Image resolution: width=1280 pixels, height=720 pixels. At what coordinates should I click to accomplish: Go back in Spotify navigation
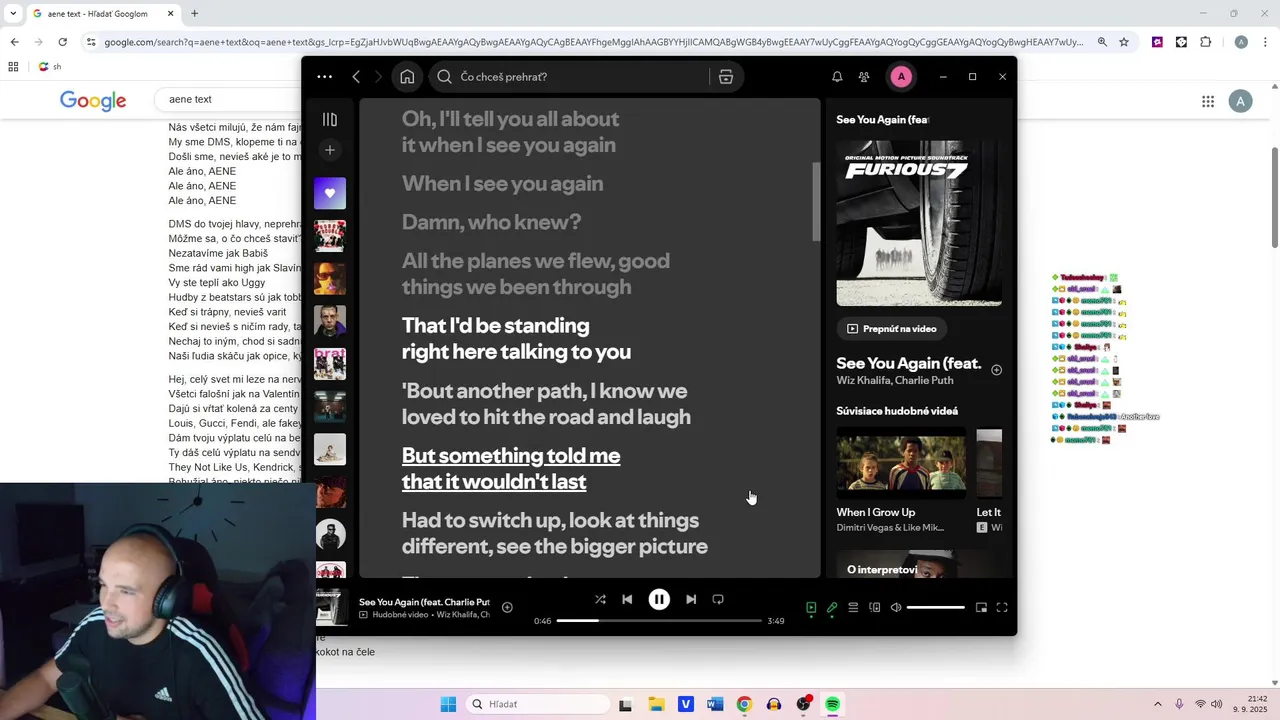[356, 77]
